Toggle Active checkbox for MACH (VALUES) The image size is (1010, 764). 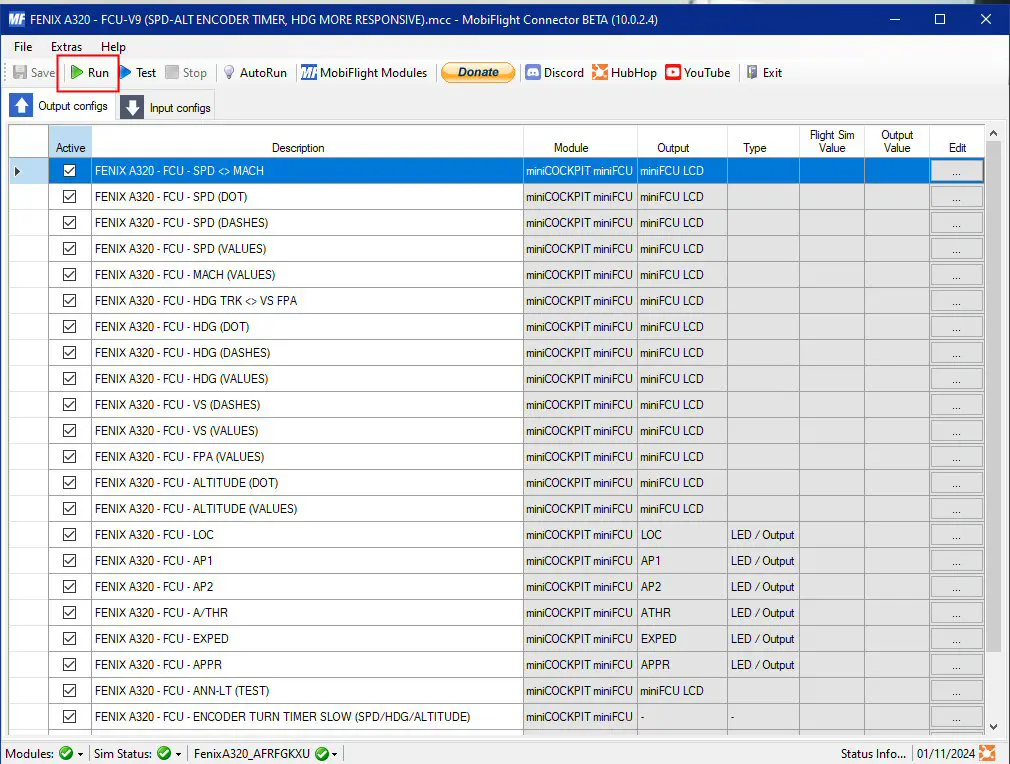[70, 274]
